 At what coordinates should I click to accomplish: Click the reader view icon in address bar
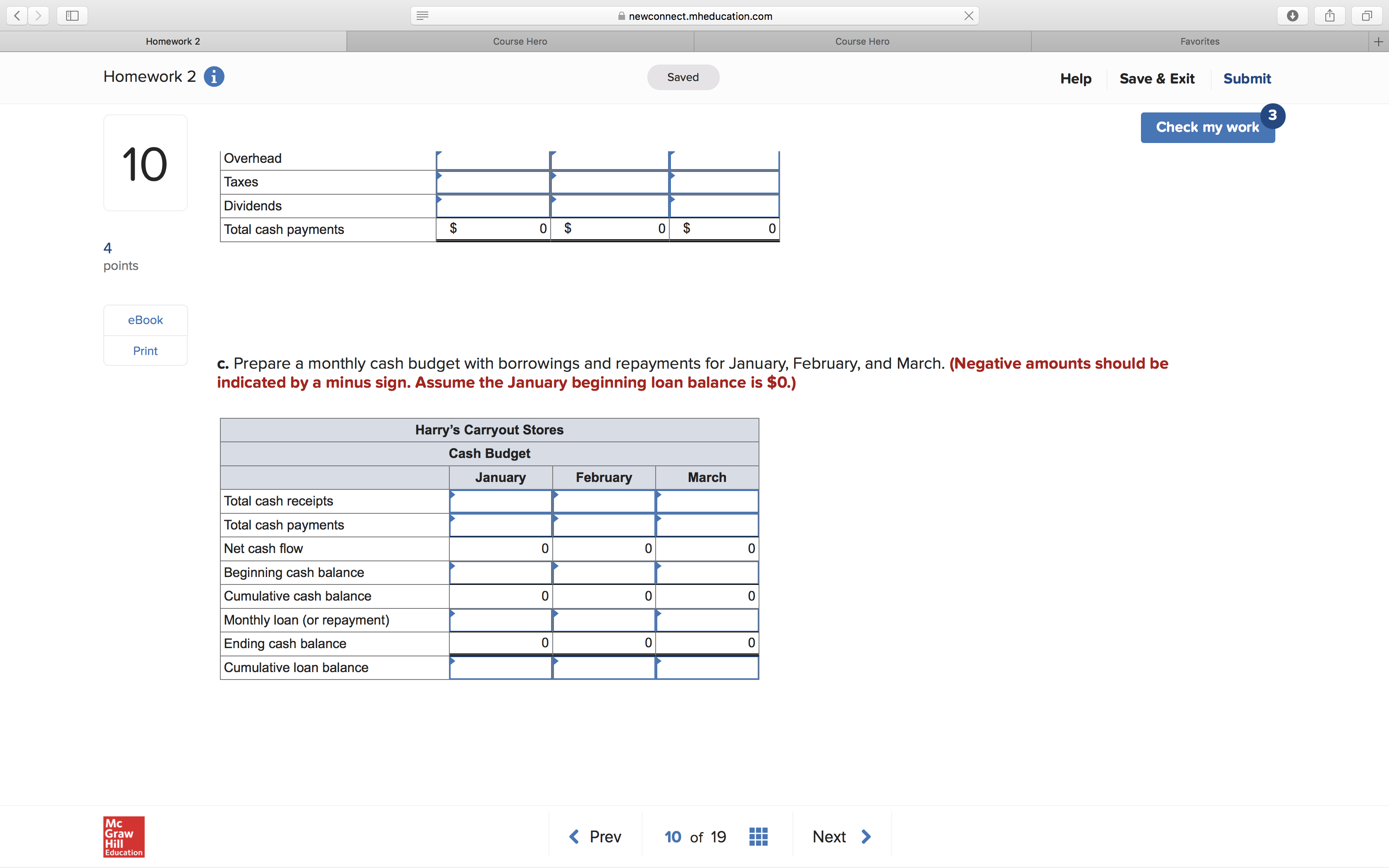pos(422,16)
